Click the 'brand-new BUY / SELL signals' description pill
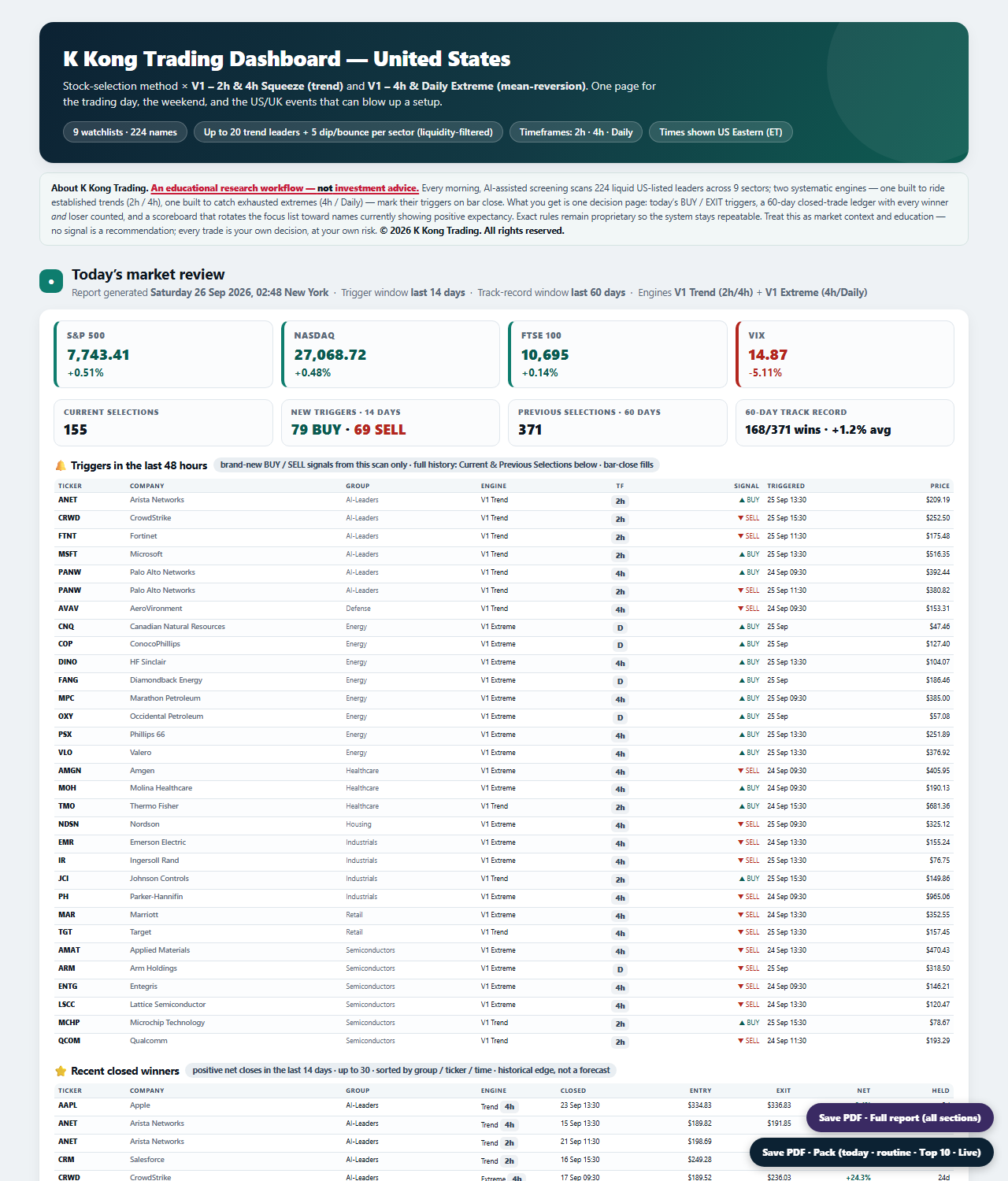 (437, 465)
